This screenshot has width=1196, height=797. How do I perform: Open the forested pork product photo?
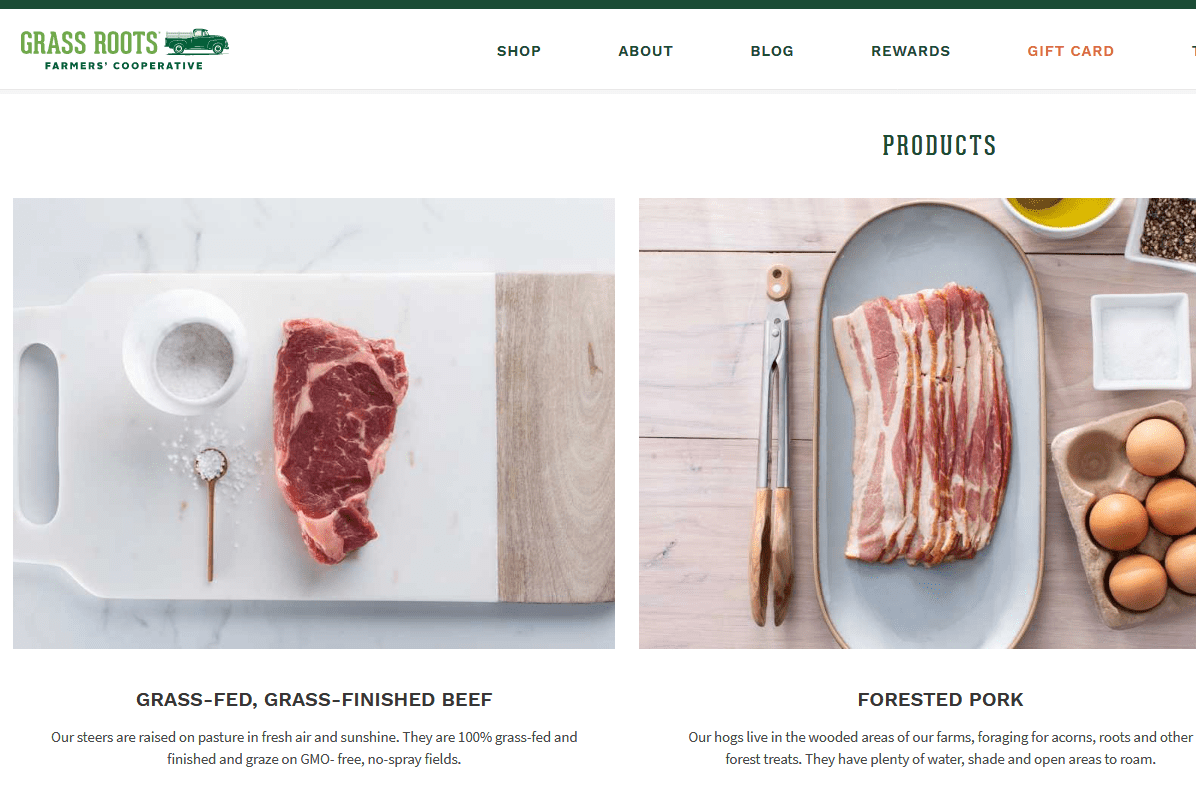(917, 422)
